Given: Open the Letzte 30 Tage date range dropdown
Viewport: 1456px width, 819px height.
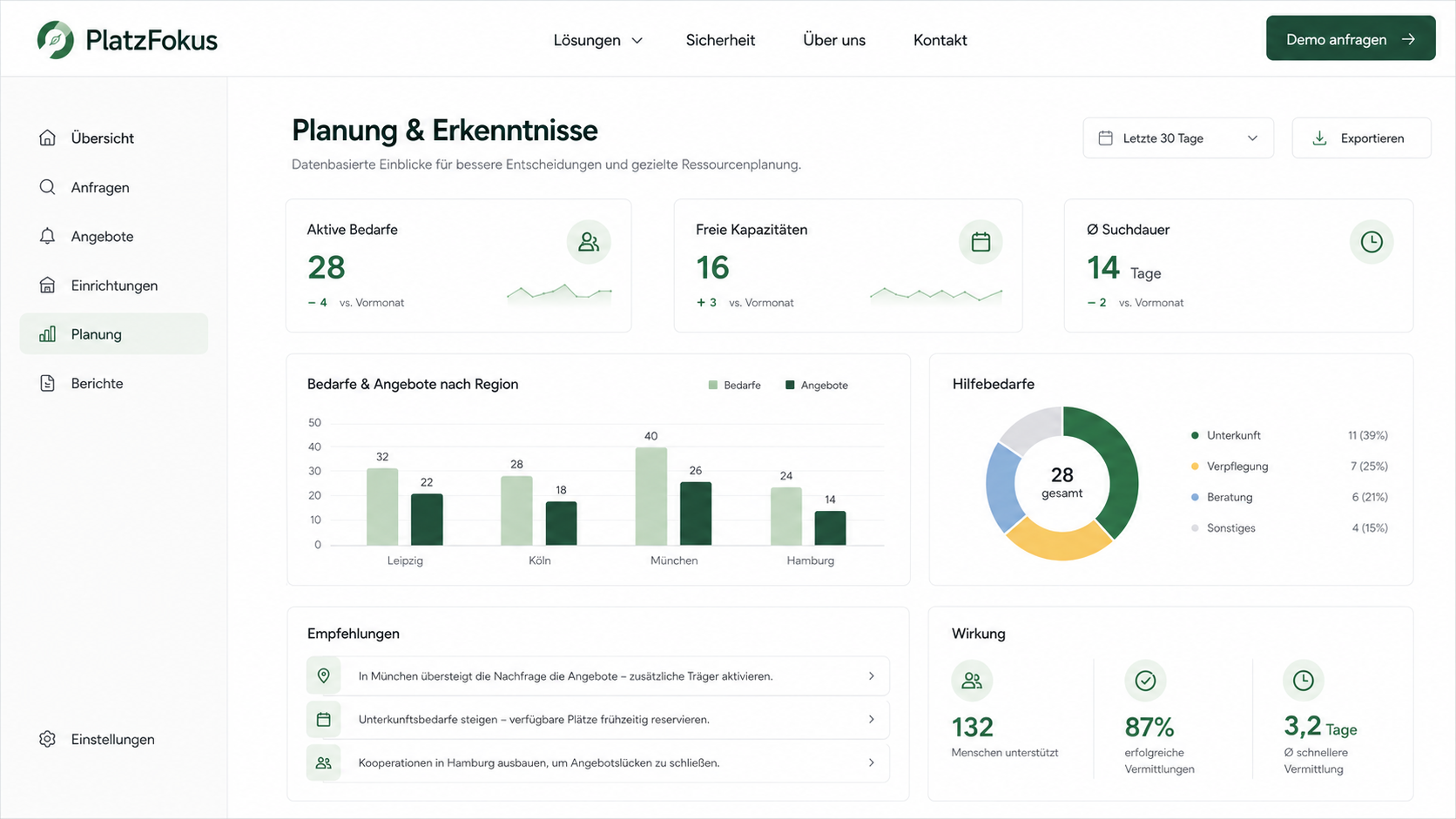Looking at the screenshot, I should [x=1178, y=138].
